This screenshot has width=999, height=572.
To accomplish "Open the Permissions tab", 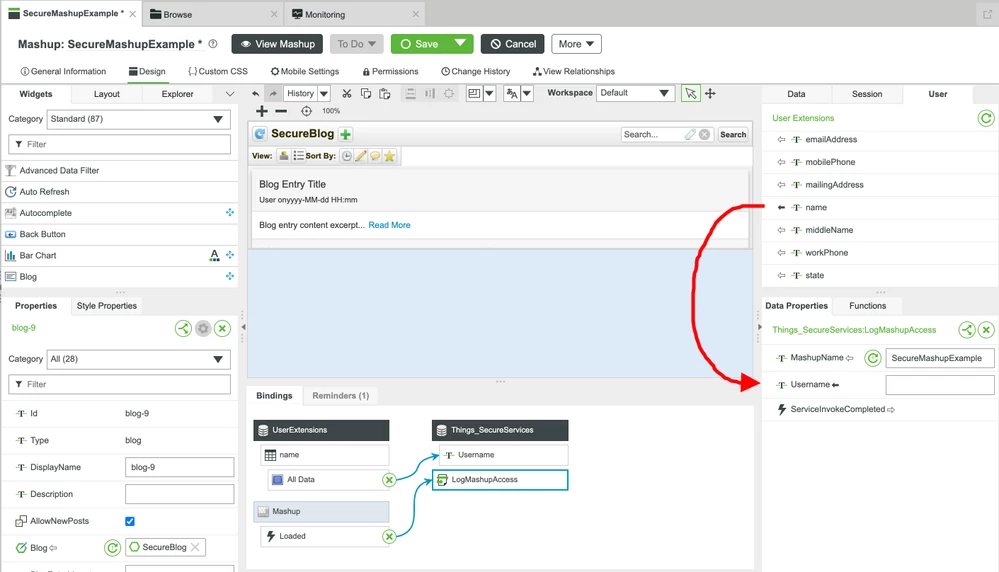I will point(391,71).
